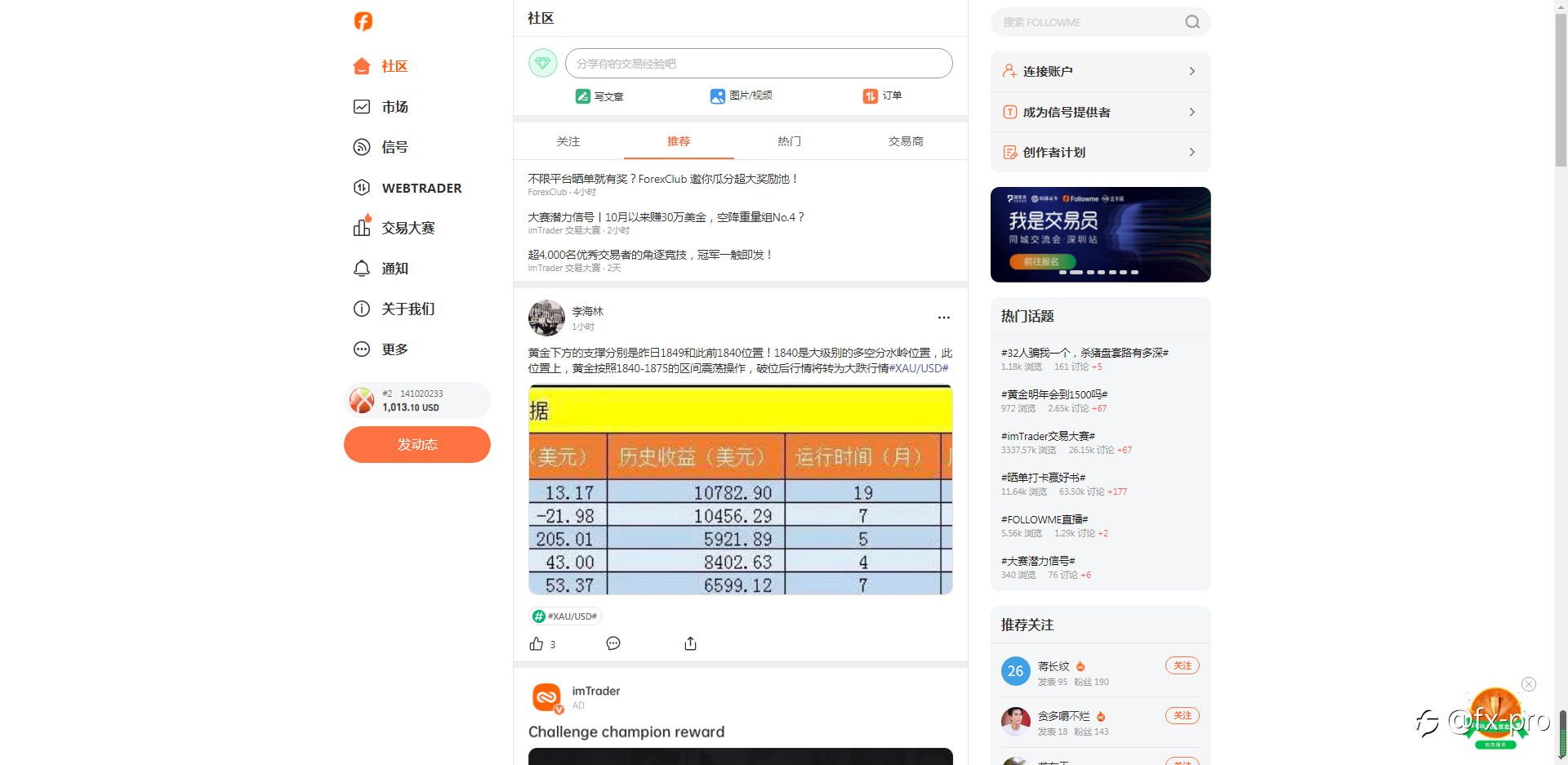Close the floating trophy promo widget
The width and height of the screenshot is (1568, 765).
click(1529, 684)
